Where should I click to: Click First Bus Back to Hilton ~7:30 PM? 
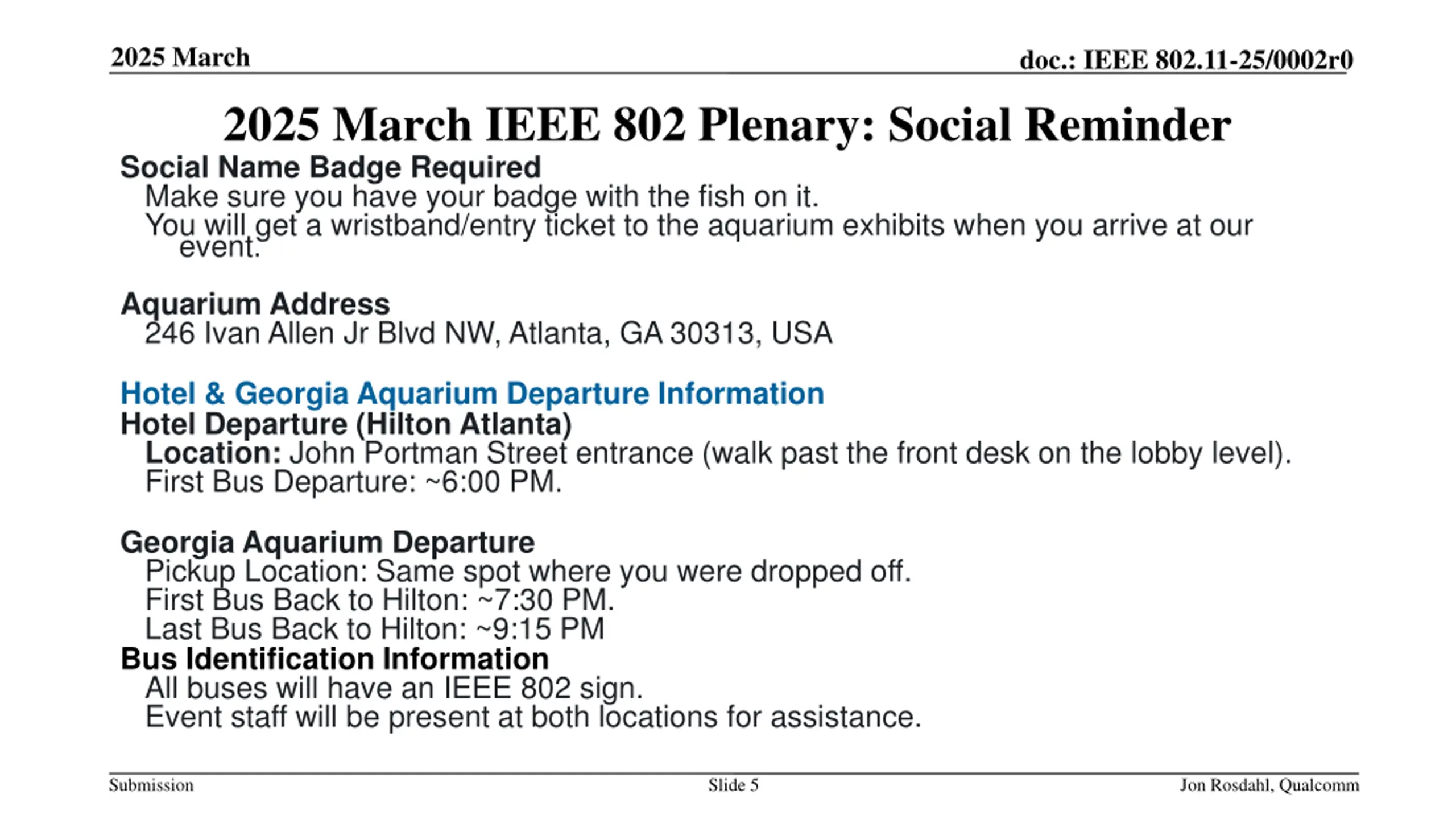[x=380, y=600]
